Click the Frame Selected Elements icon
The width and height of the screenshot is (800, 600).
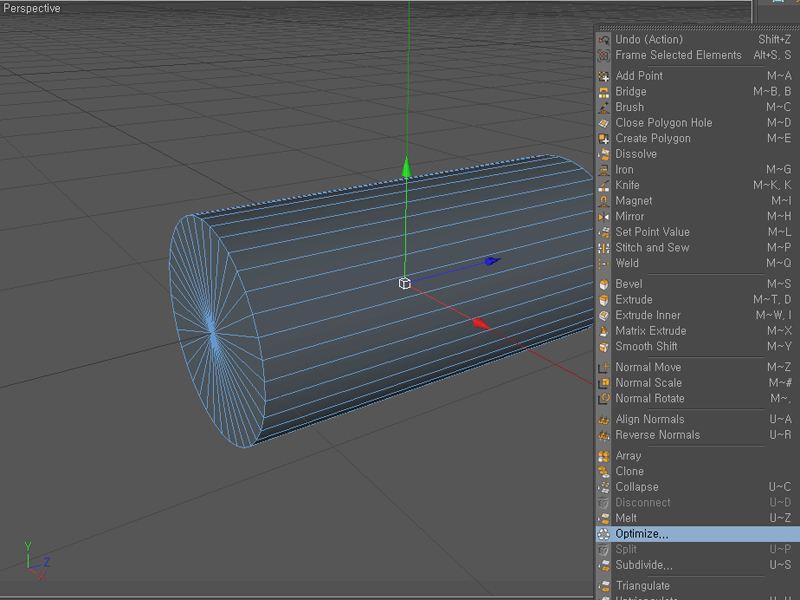pos(604,55)
